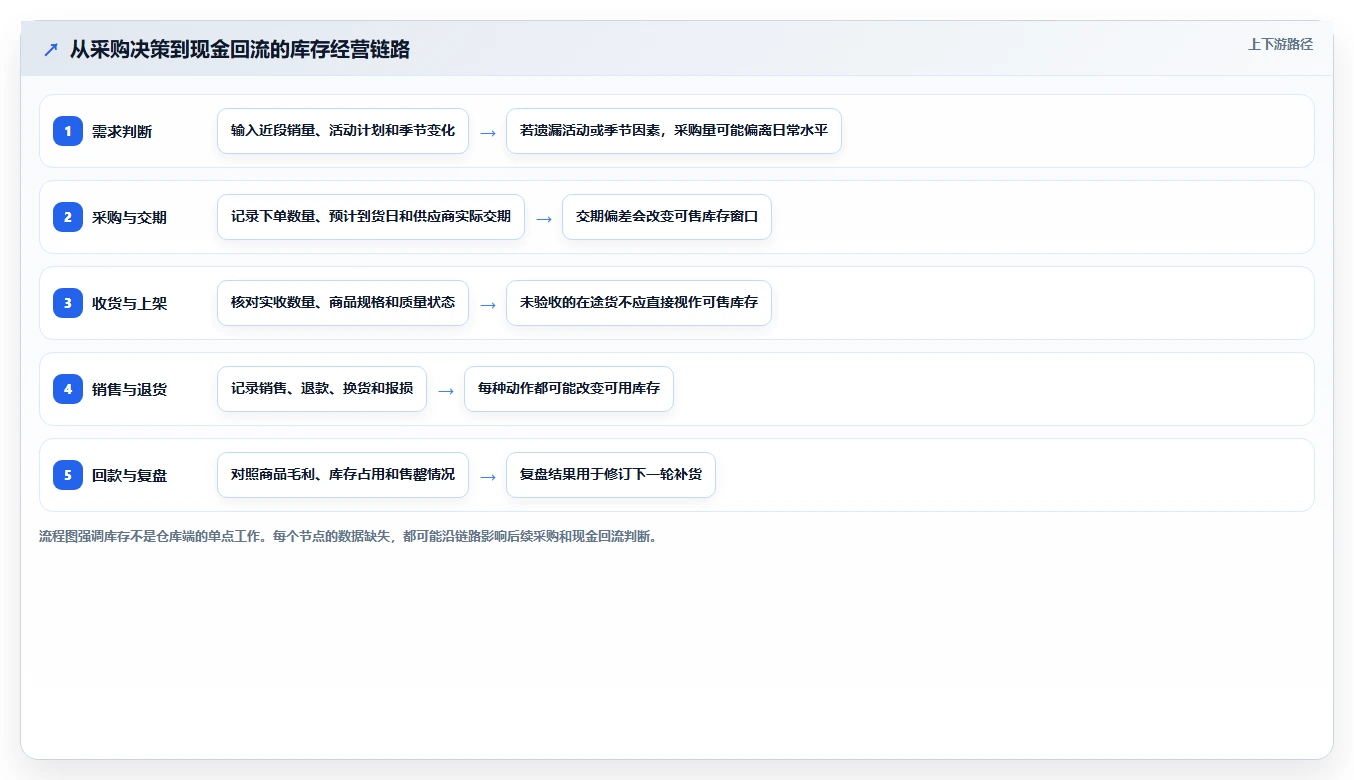
Task: Click the arrow icon beside the title
Action: click(x=51, y=49)
